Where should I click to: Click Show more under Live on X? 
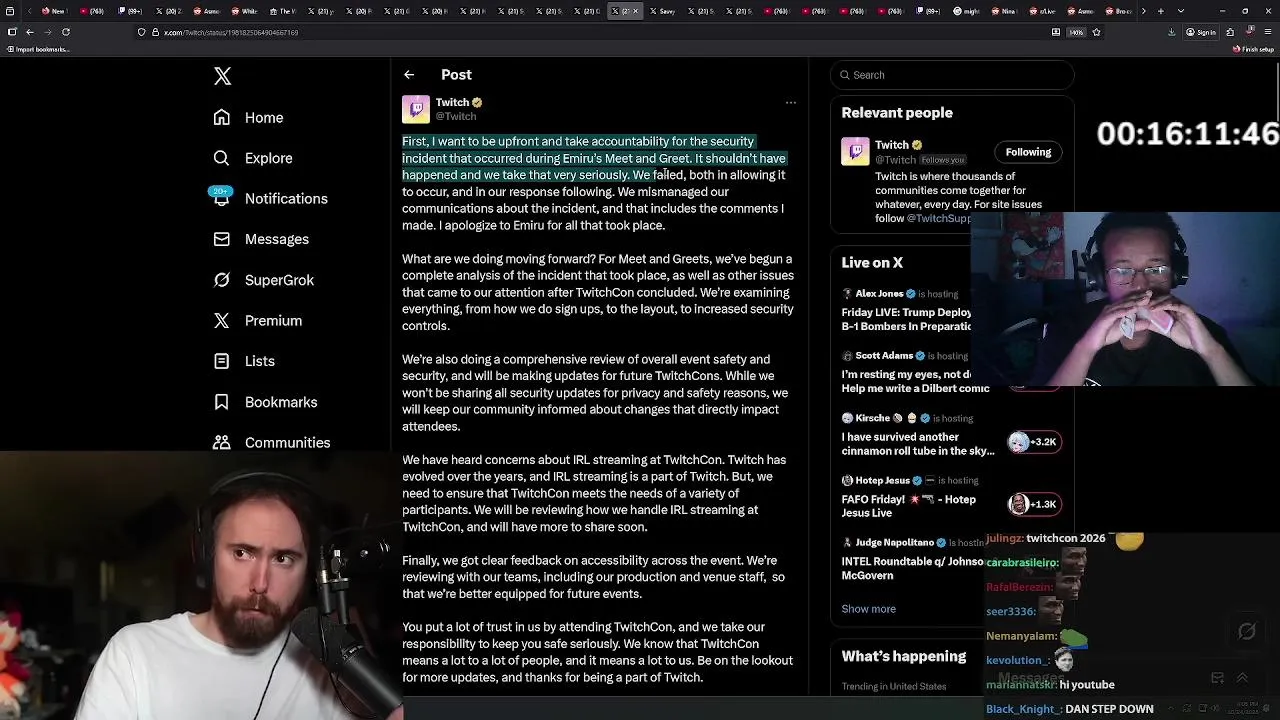pos(868,609)
